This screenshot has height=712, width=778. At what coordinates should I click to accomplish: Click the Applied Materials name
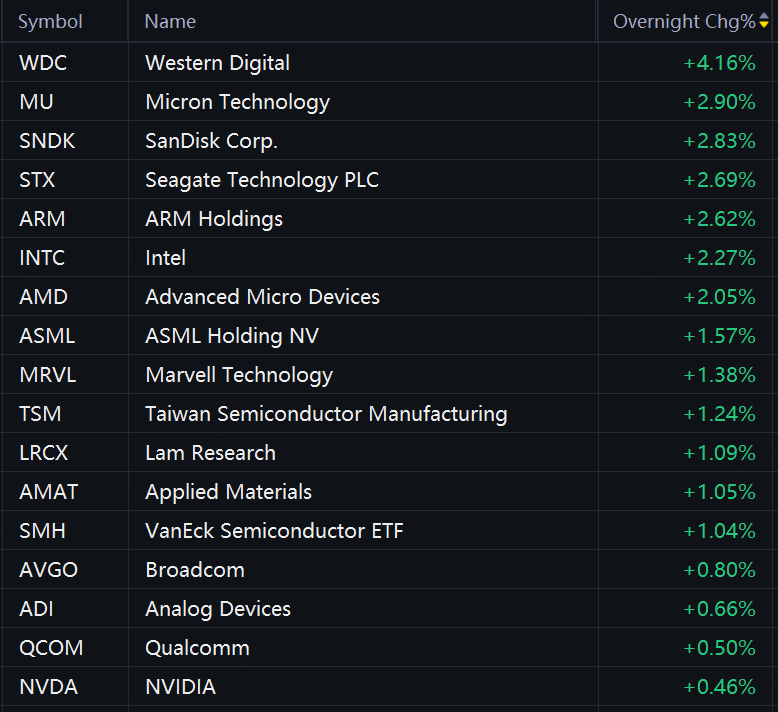tap(228, 492)
